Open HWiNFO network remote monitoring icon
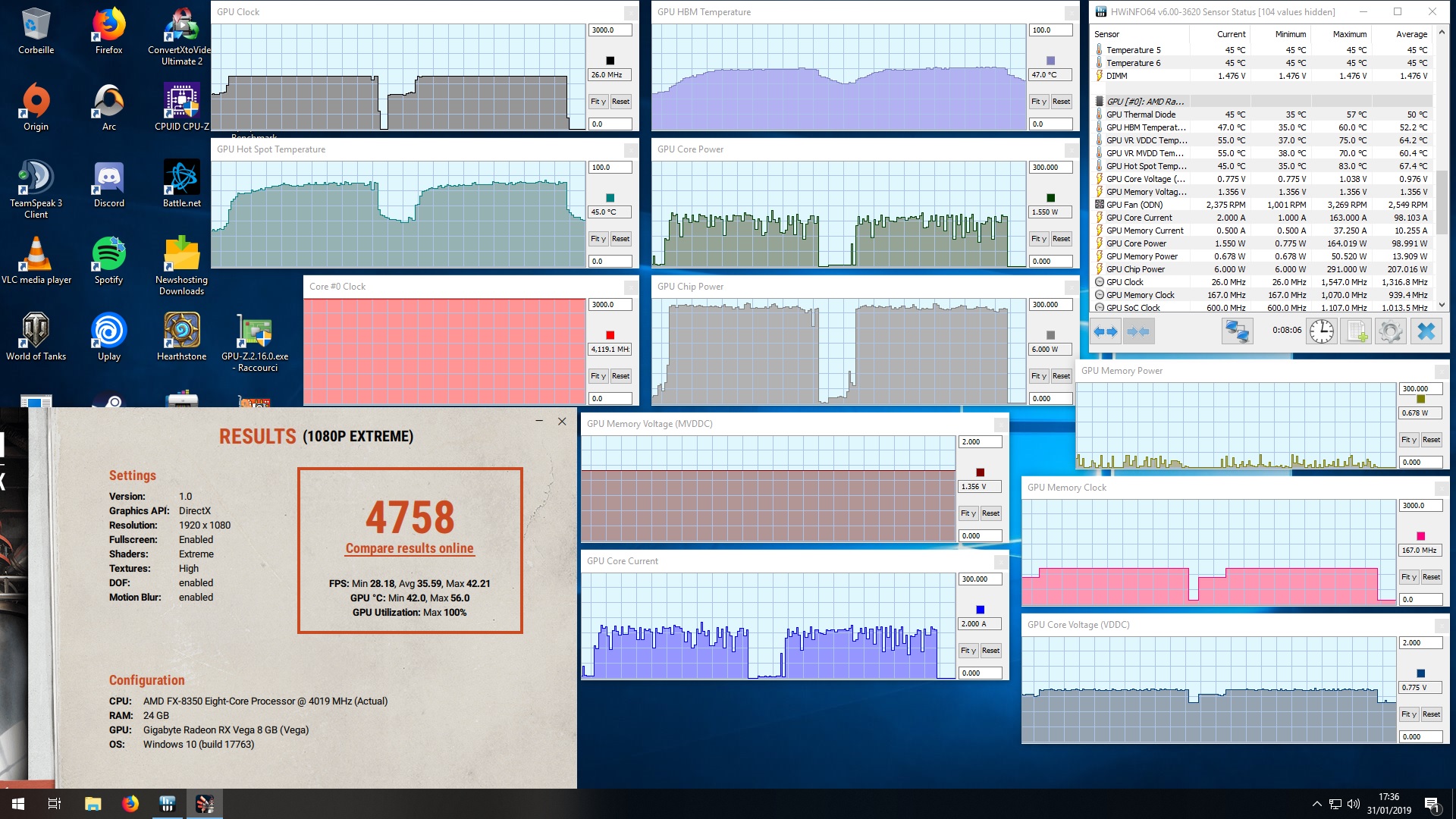This screenshot has height=819, width=1456. [1237, 331]
